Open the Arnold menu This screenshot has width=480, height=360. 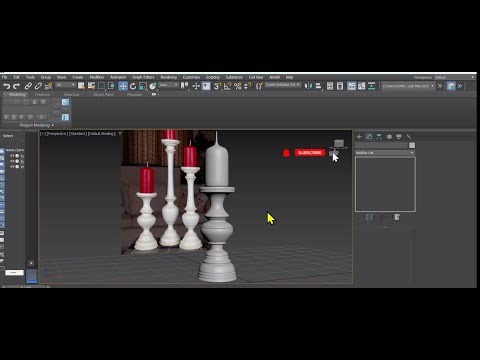click(275, 77)
